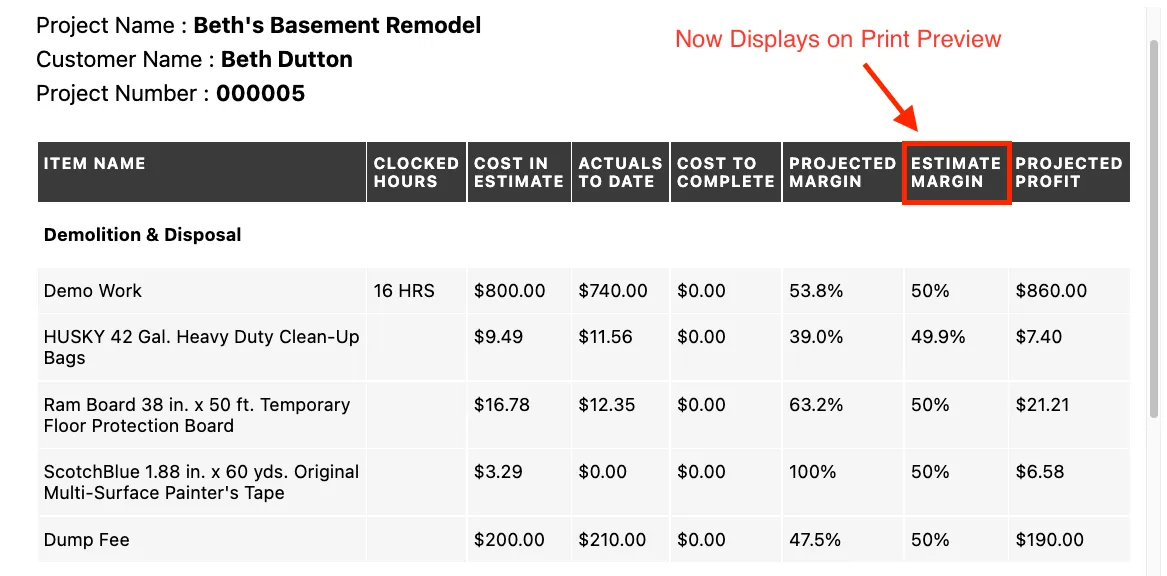The image size is (1167, 576).
Task: Click the project number 000005
Action: (260, 94)
